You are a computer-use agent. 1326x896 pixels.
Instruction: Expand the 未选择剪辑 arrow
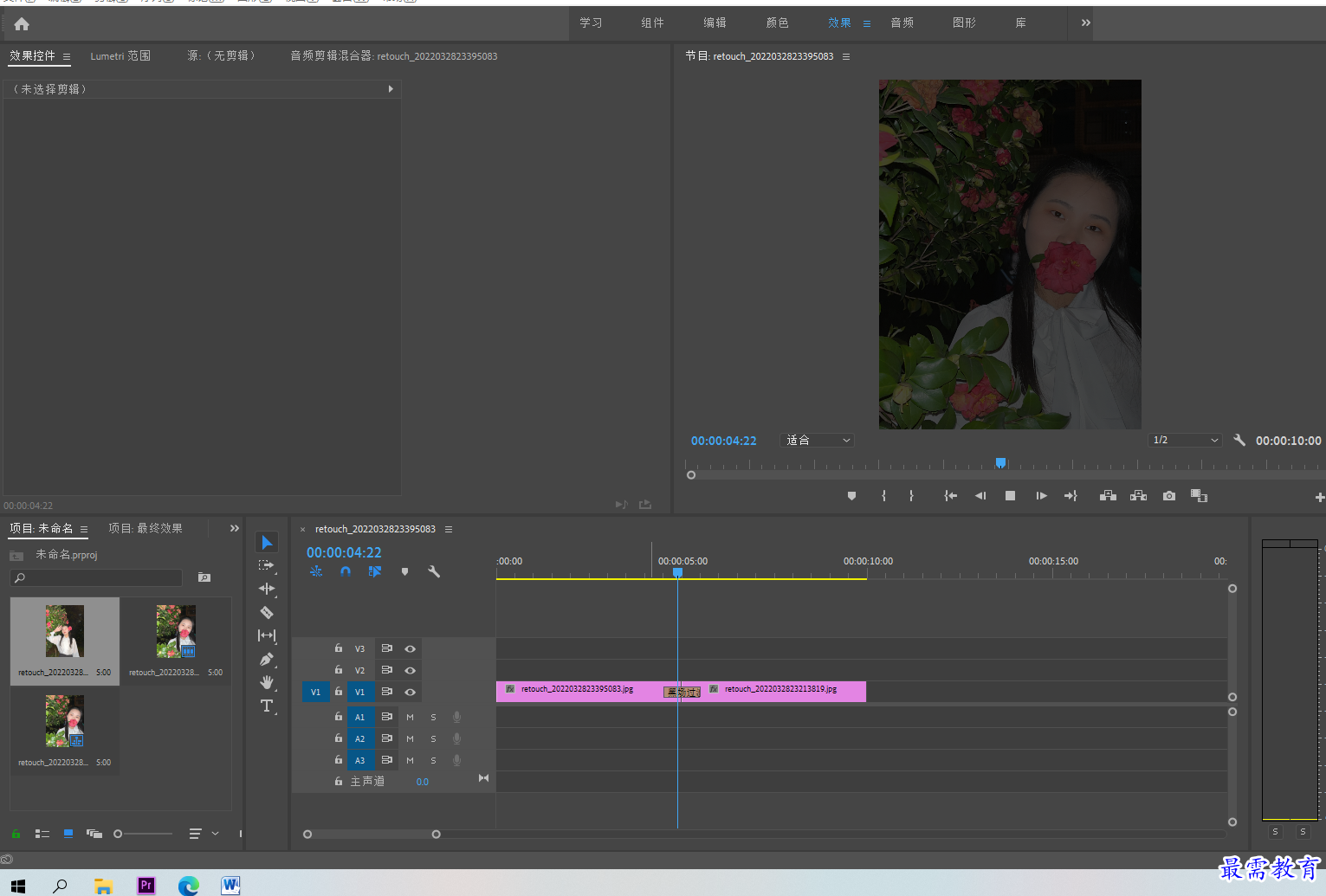(391, 89)
